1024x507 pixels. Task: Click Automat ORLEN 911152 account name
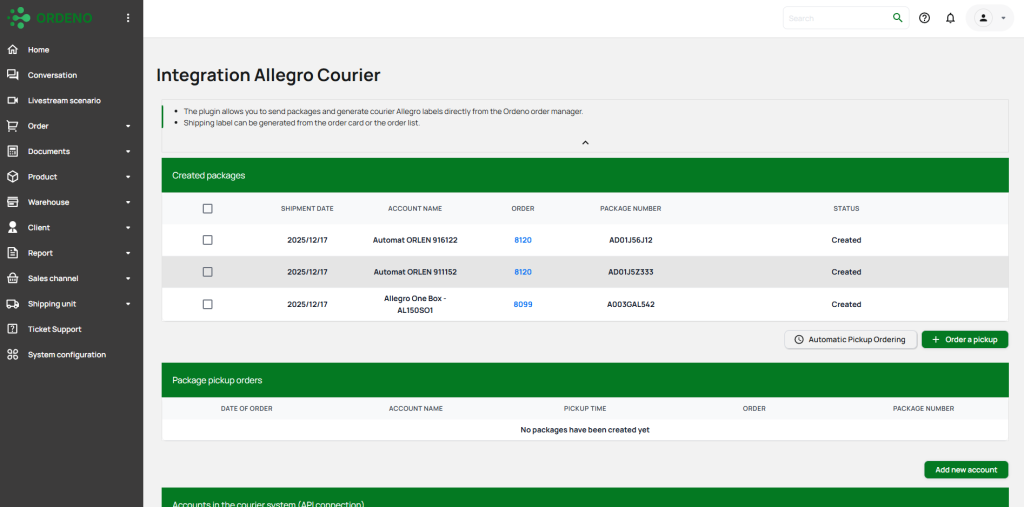415,272
